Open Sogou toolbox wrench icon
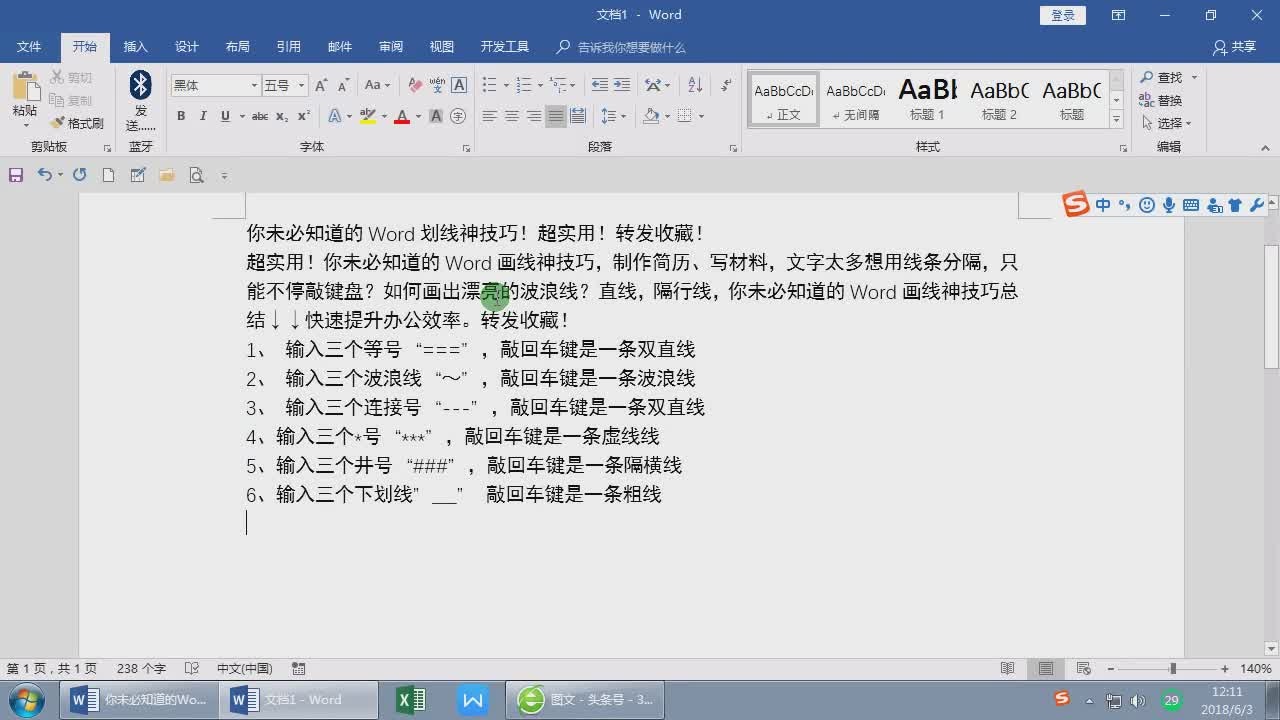Screen dimensions: 1280x720 coord(1257,205)
